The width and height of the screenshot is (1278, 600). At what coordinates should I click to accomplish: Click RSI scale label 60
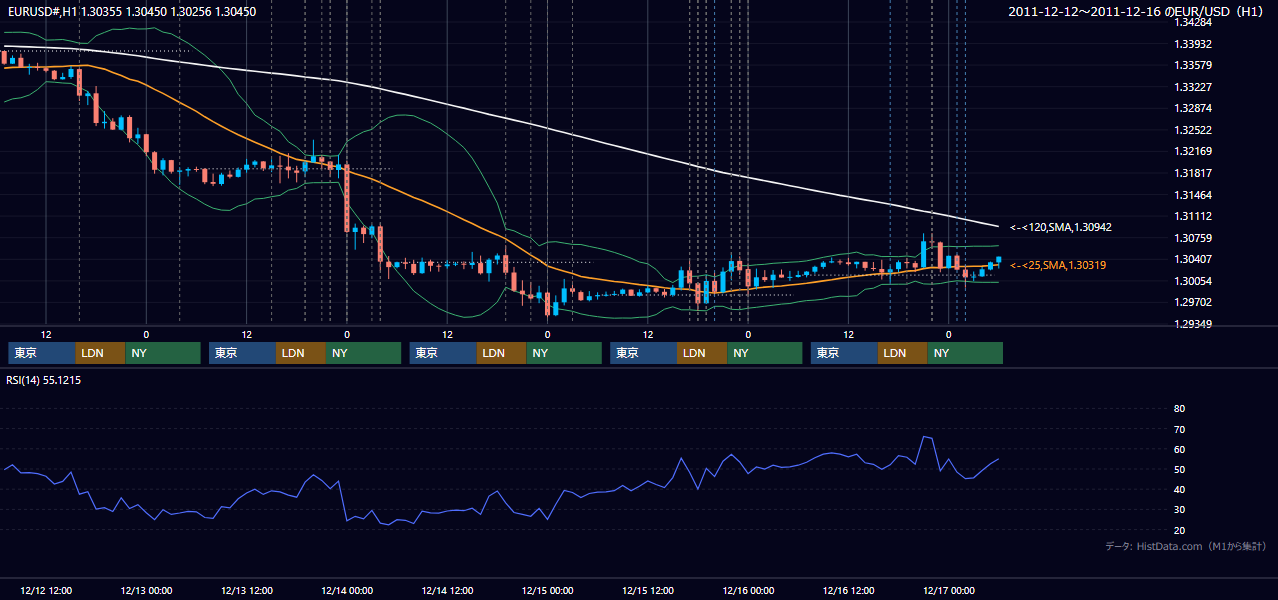tap(1179, 449)
